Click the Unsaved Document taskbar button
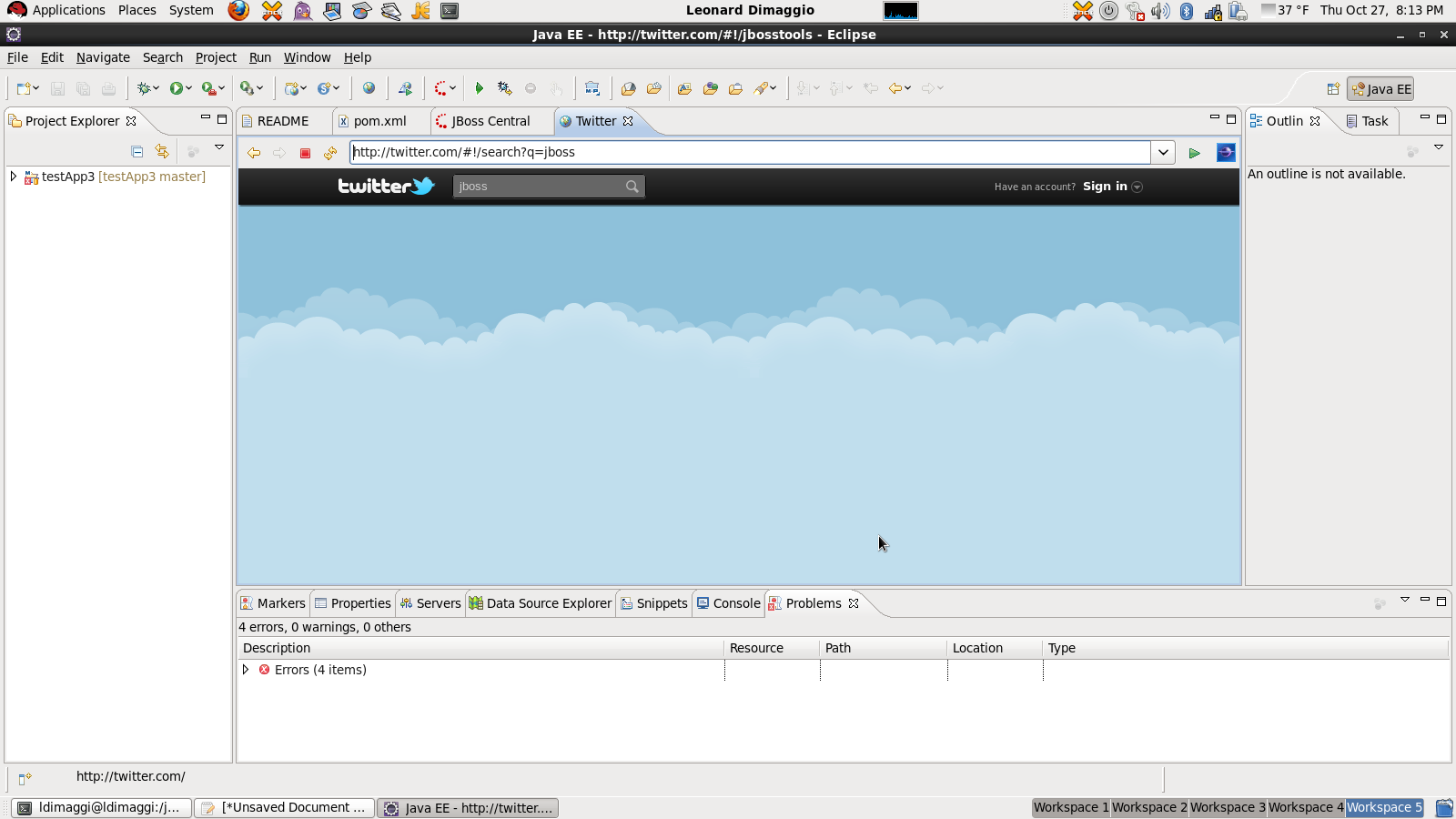1456x819 pixels. (285, 808)
